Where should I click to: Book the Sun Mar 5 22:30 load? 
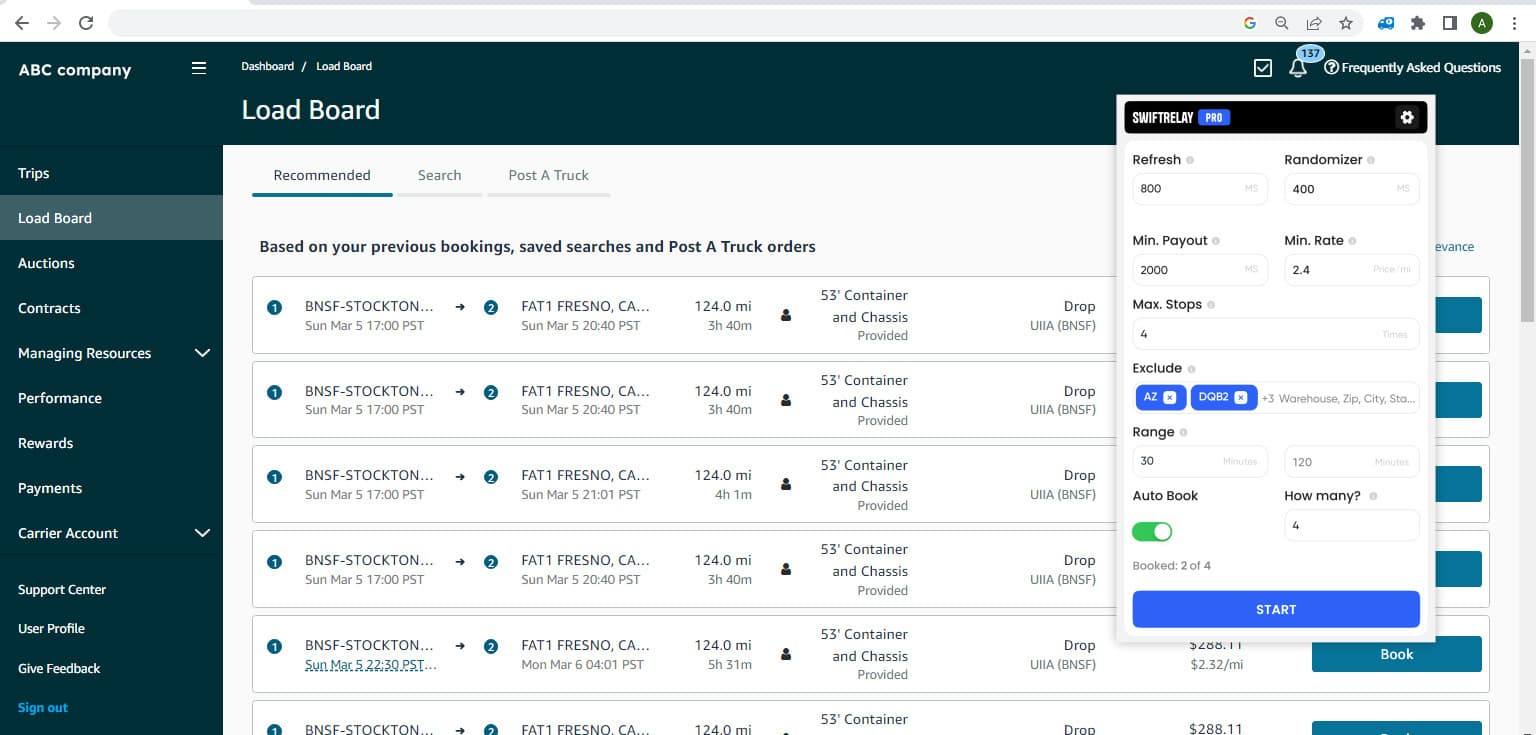1396,654
